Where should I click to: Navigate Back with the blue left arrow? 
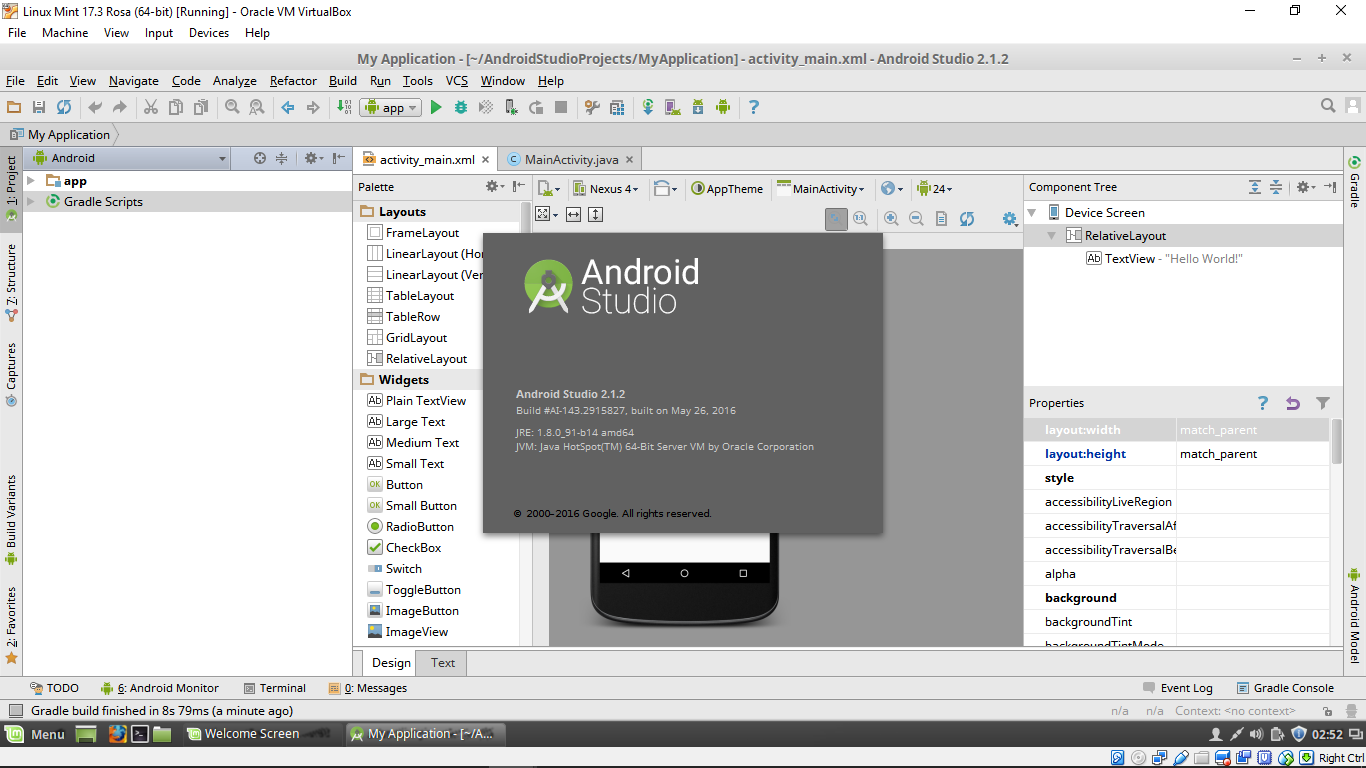288,107
